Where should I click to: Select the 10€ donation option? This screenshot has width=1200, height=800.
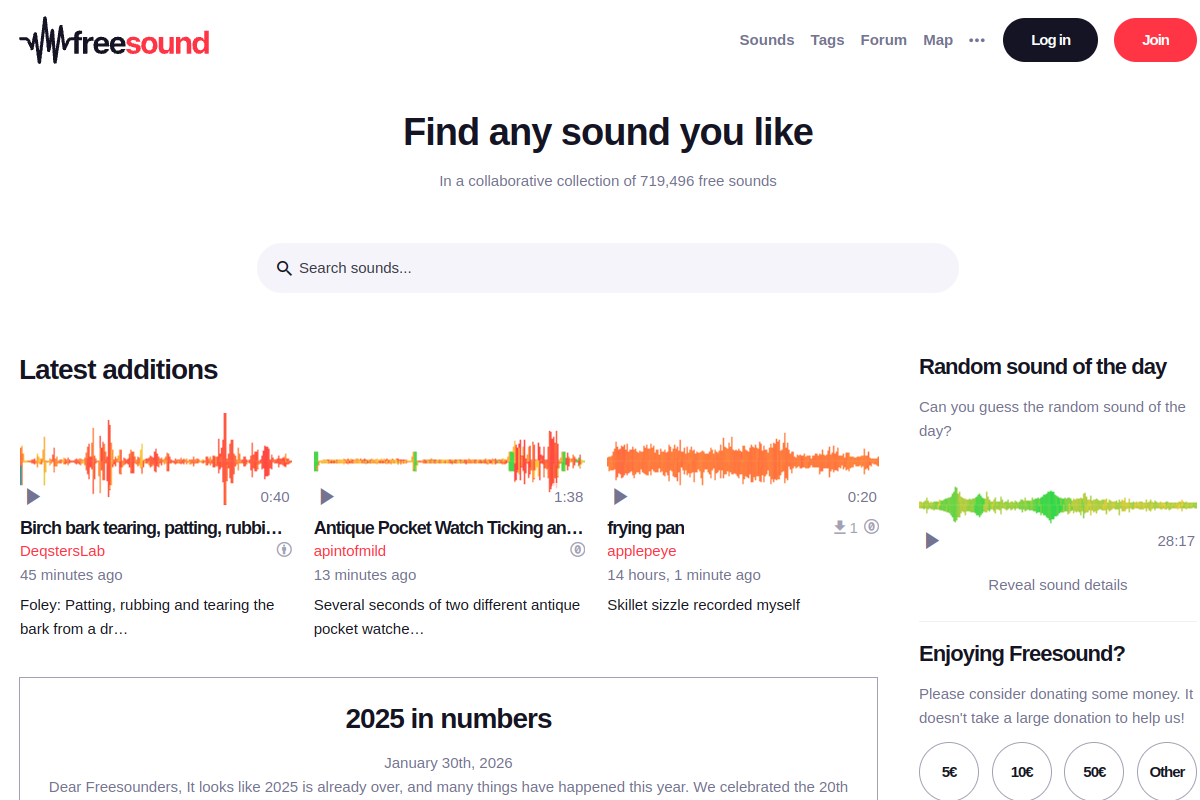(x=1021, y=771)
